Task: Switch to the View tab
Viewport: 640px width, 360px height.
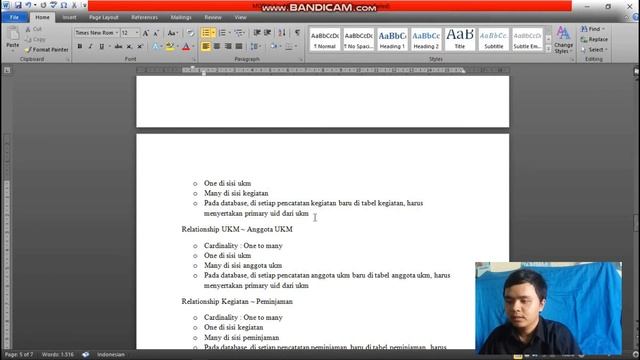Action: [240, 17]
